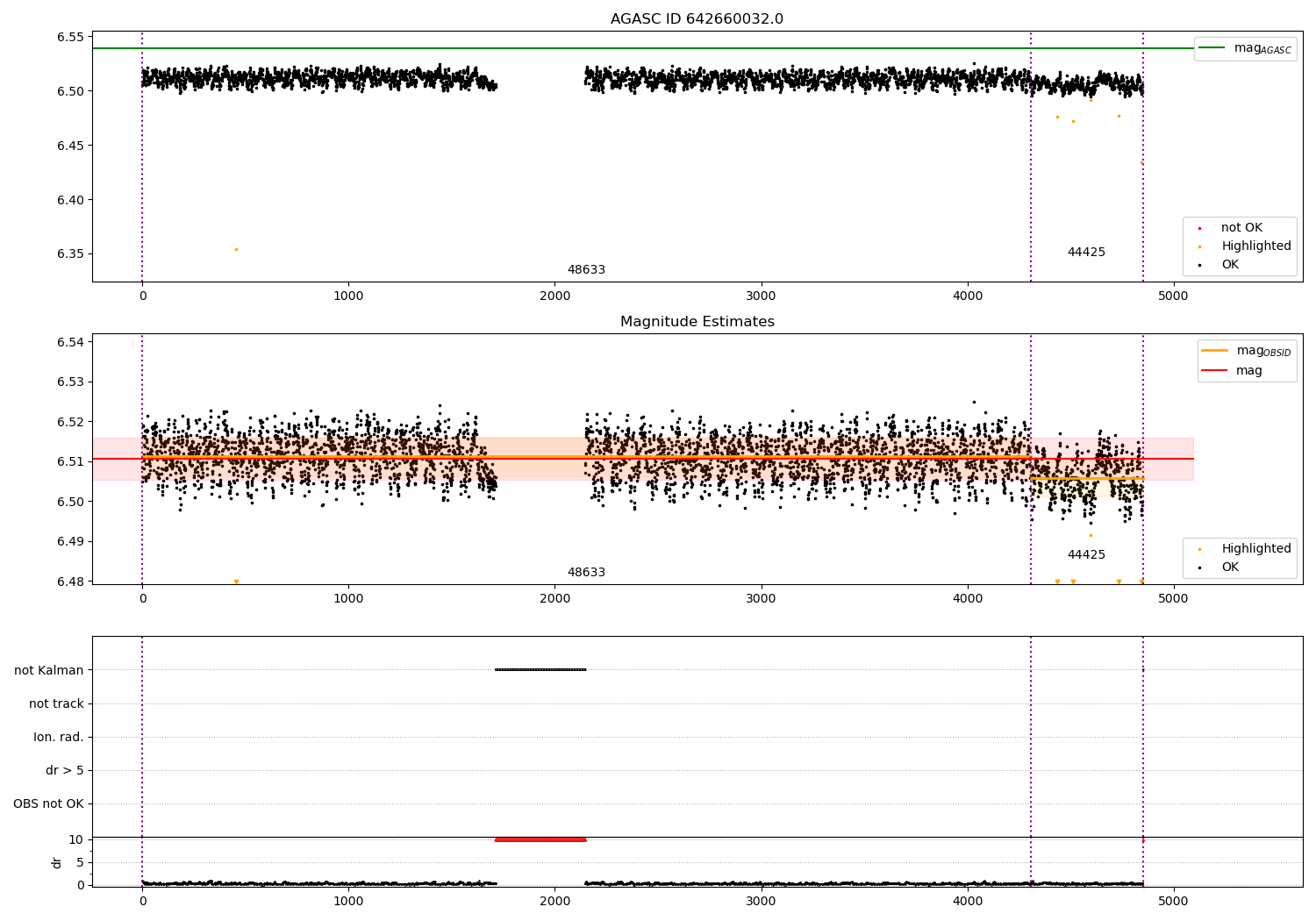This screenshot has height=921, width=1316.
Task: Click the orange outlier point near 6.35
Action: 236,249
